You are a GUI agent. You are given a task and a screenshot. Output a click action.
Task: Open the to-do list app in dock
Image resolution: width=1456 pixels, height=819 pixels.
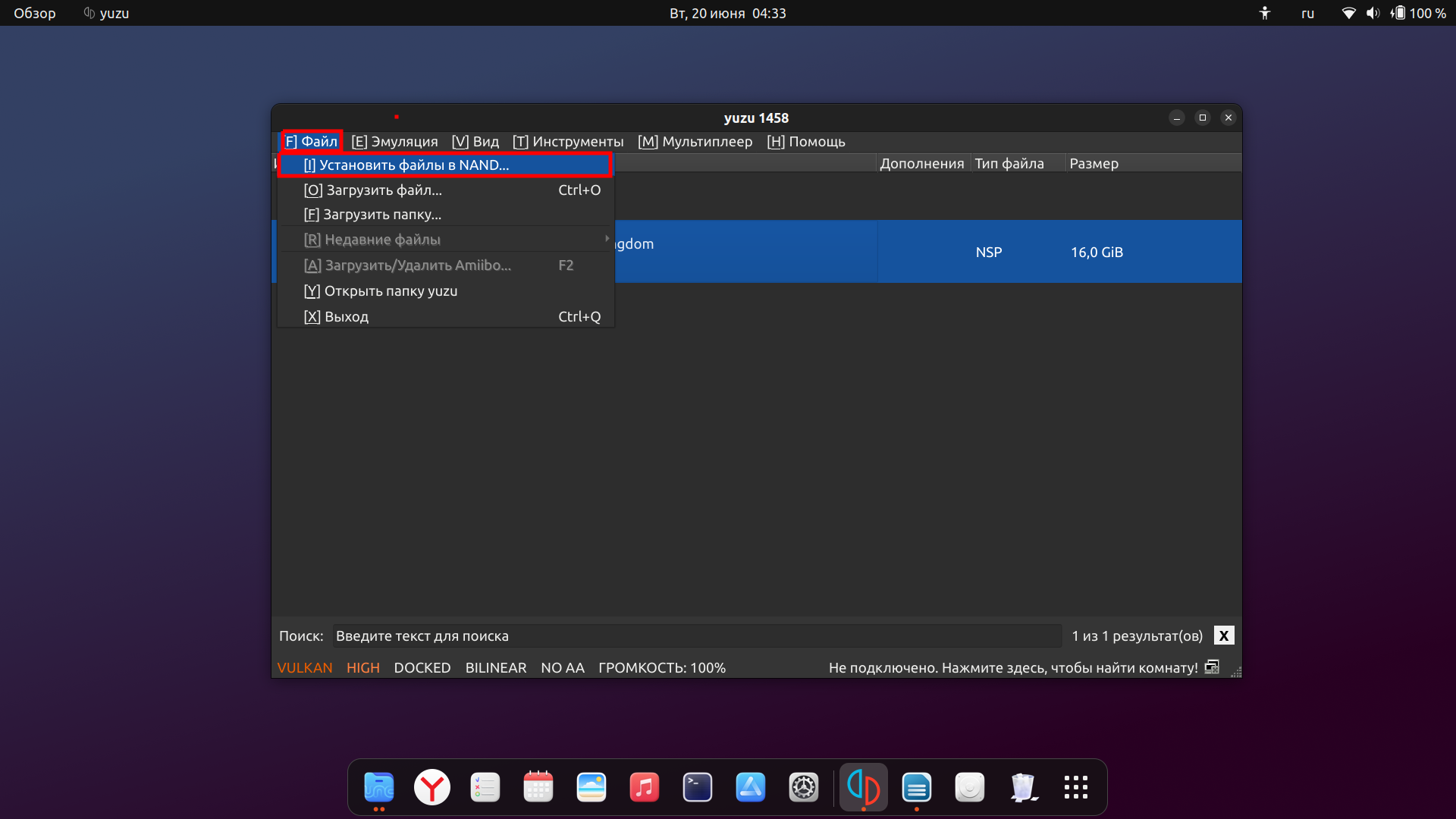point(485,787)
